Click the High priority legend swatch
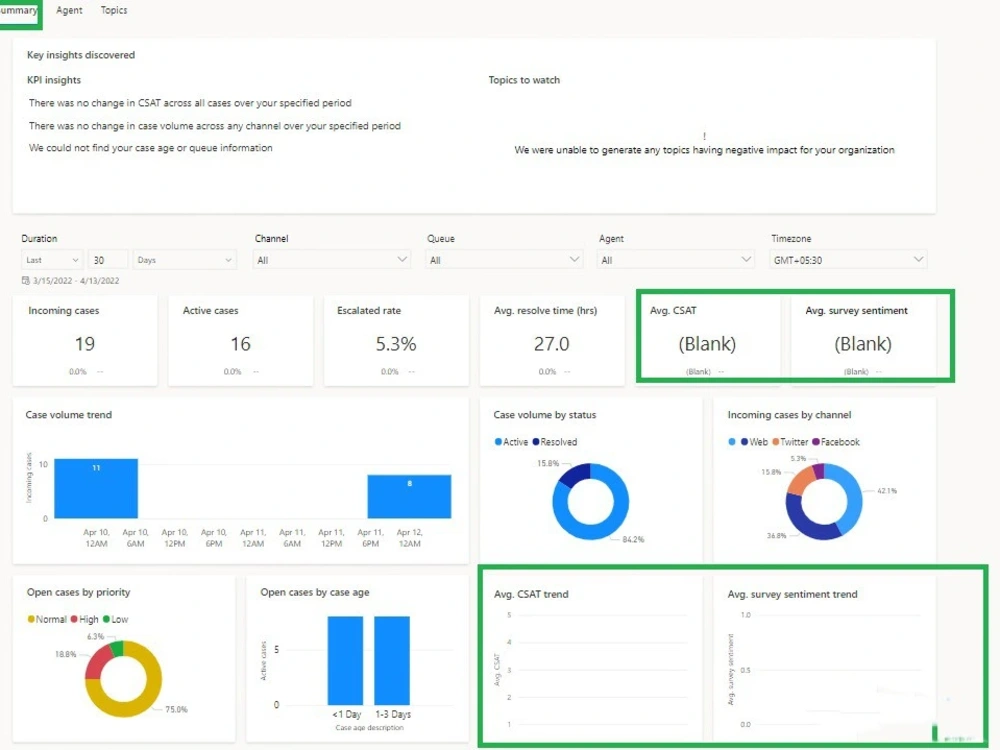The height and width of the screenshot is (750, 1000). pyautogui.click(x=74, y=619)
